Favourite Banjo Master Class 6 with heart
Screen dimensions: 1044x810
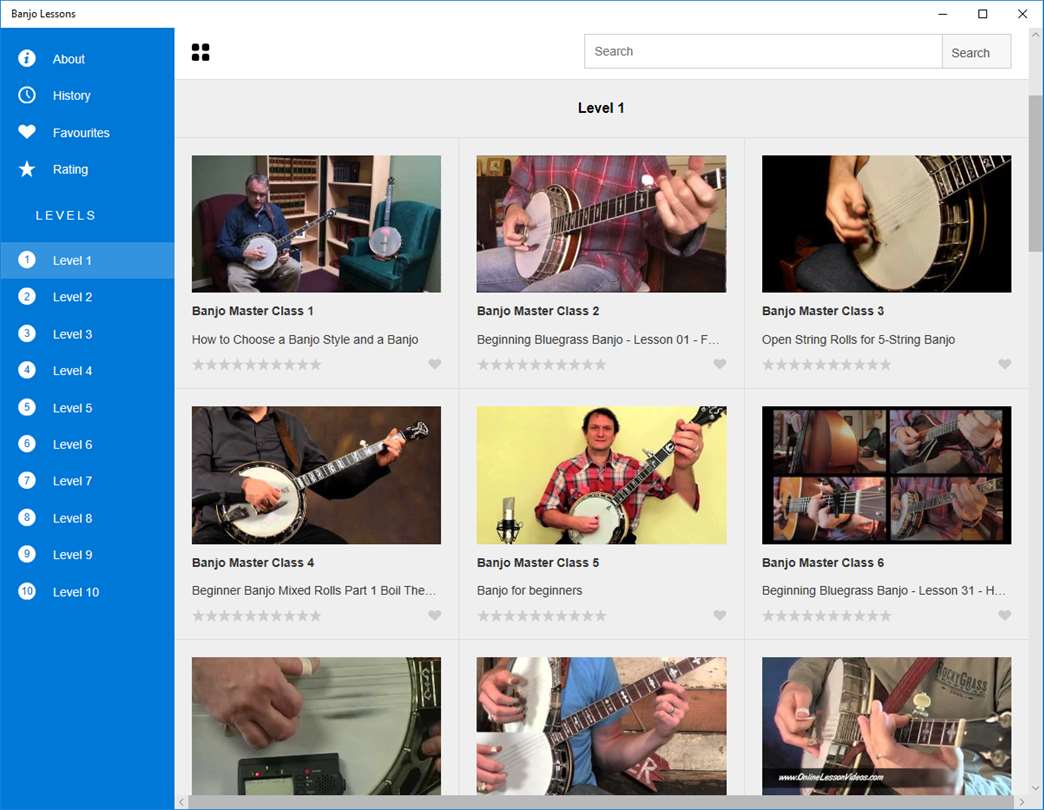tap(1005, 615)
